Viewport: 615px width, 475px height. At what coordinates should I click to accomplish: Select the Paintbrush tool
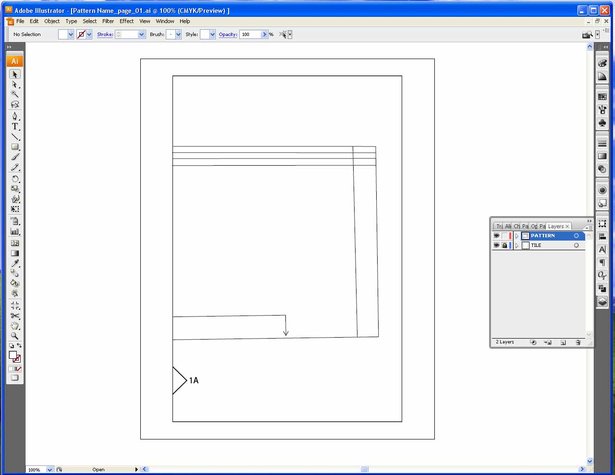15,157
